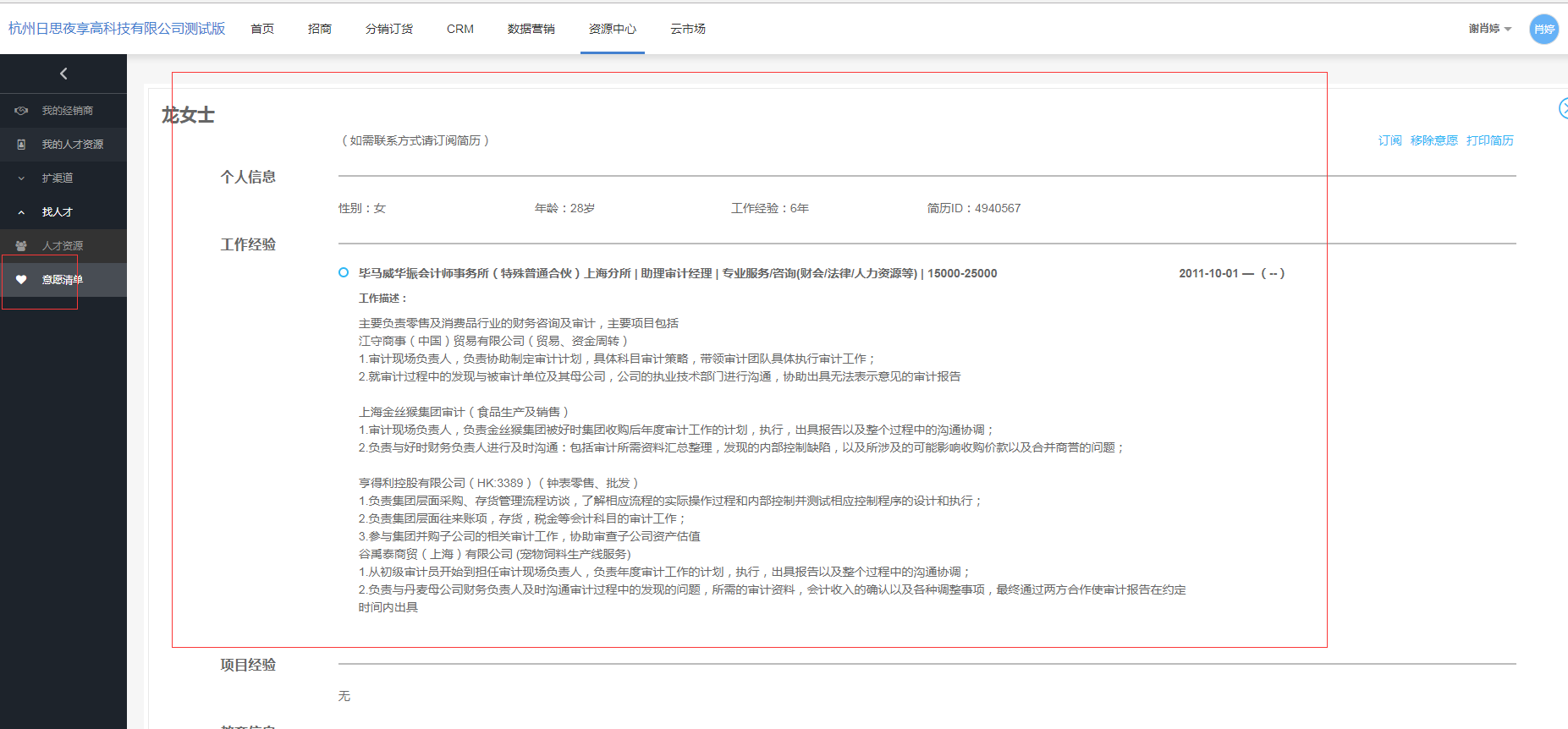Go to the CRM section
Image resolution: width=1568 pixels, height=729 pixels.
pyautogui.click(x=460, y=29)
